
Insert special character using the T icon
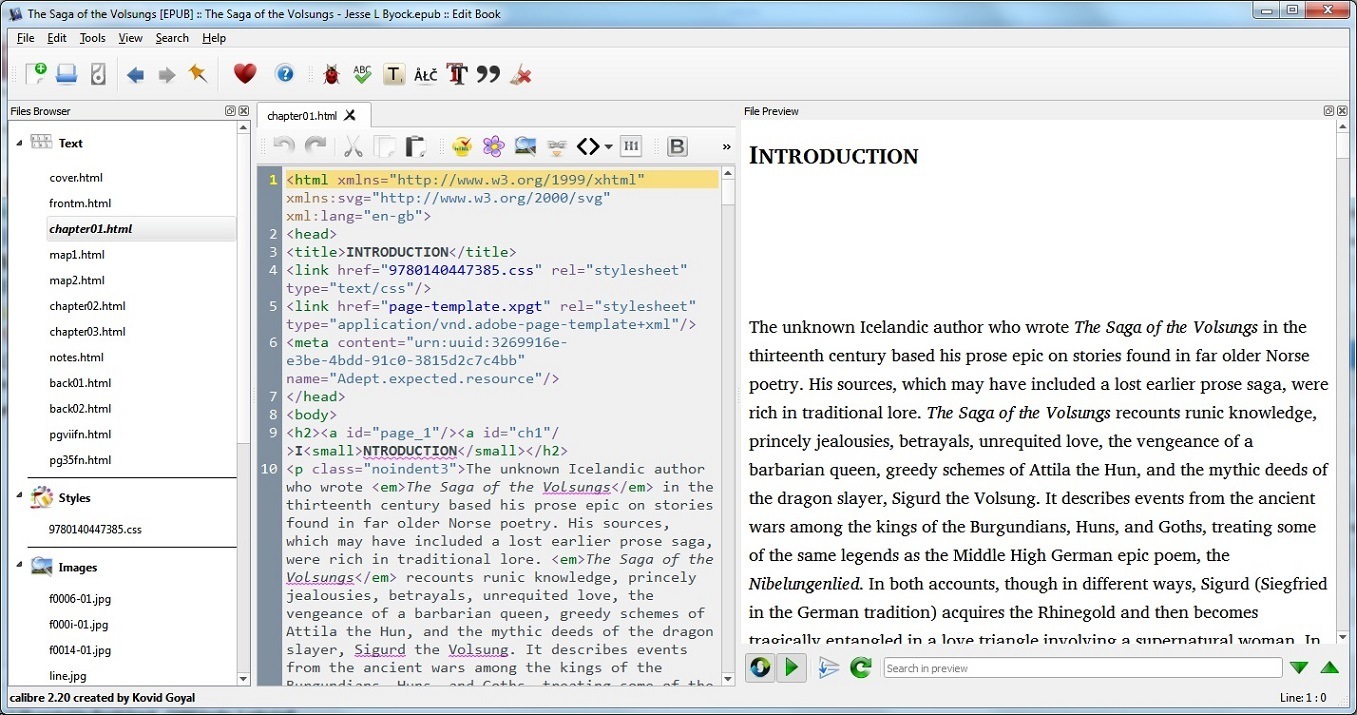click(x=393, y=74)
